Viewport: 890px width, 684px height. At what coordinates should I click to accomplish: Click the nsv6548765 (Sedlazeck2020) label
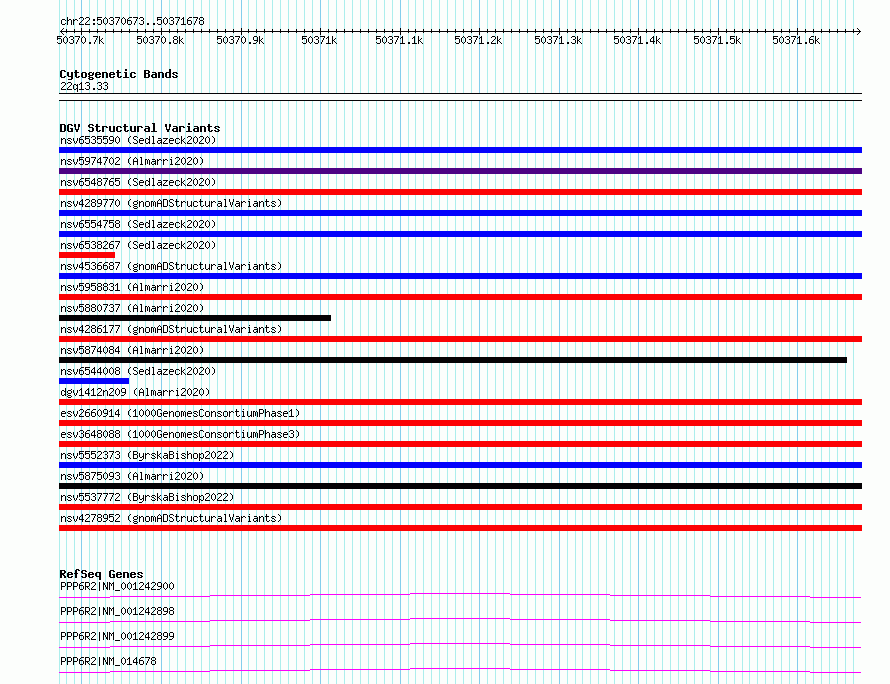[138, 182]
